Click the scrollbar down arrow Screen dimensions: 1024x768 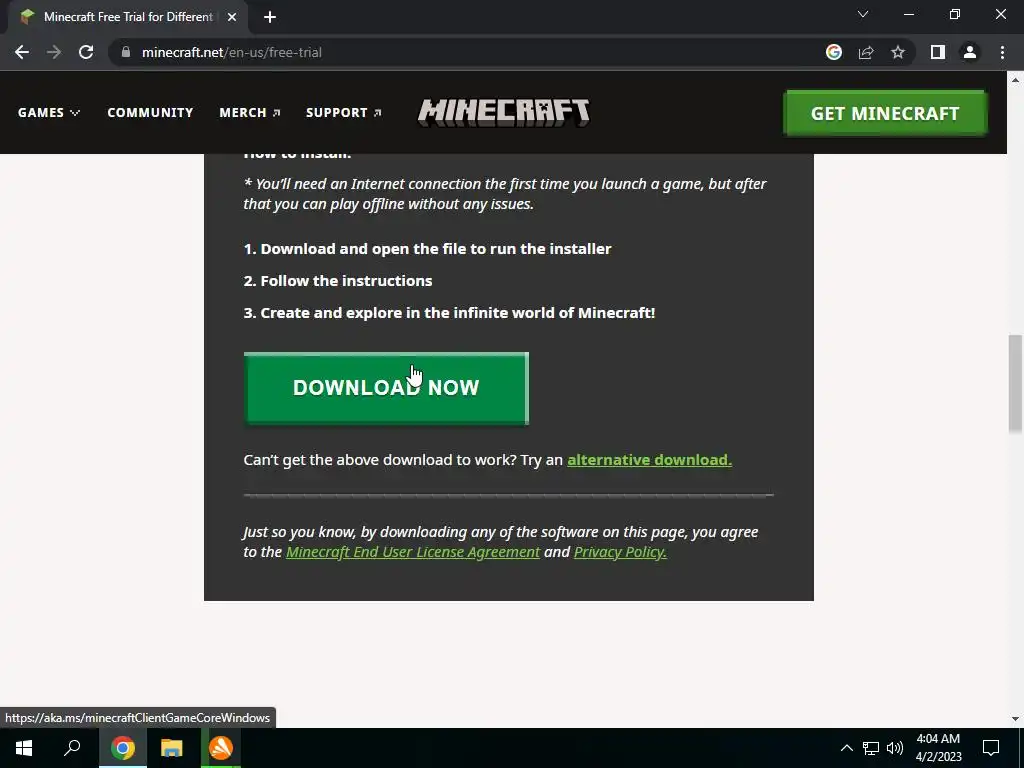(x=1015, y=719)
